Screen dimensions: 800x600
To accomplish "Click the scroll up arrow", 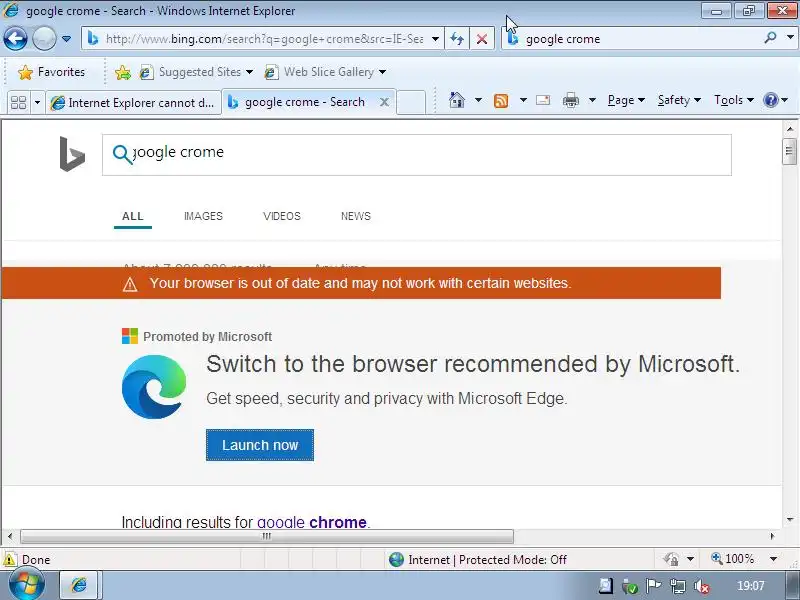I will [x=790, y=129].
